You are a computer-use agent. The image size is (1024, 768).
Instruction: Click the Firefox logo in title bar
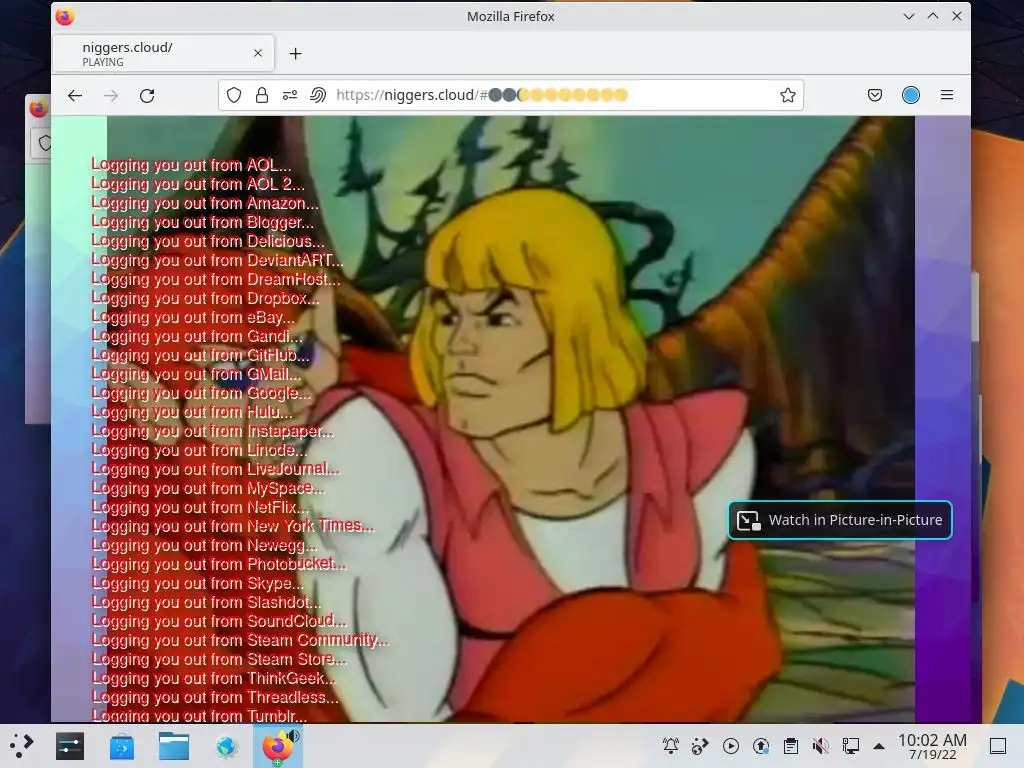(x=65, y=16)
